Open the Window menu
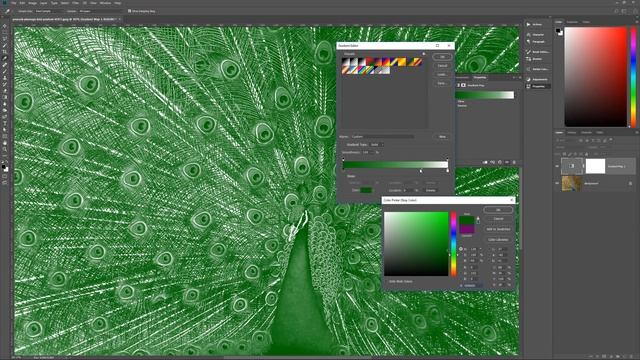The image size is (640, 360). [x=105, y=3]
